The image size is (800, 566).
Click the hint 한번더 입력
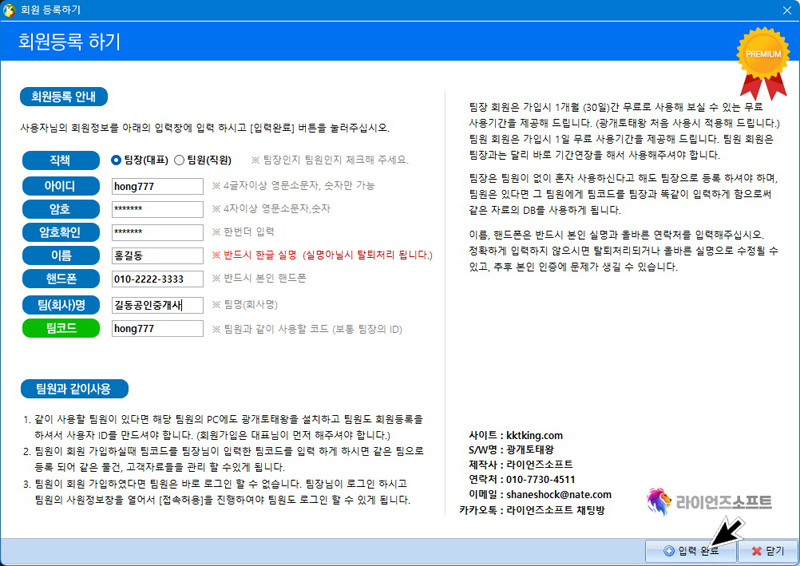[243, 232]
